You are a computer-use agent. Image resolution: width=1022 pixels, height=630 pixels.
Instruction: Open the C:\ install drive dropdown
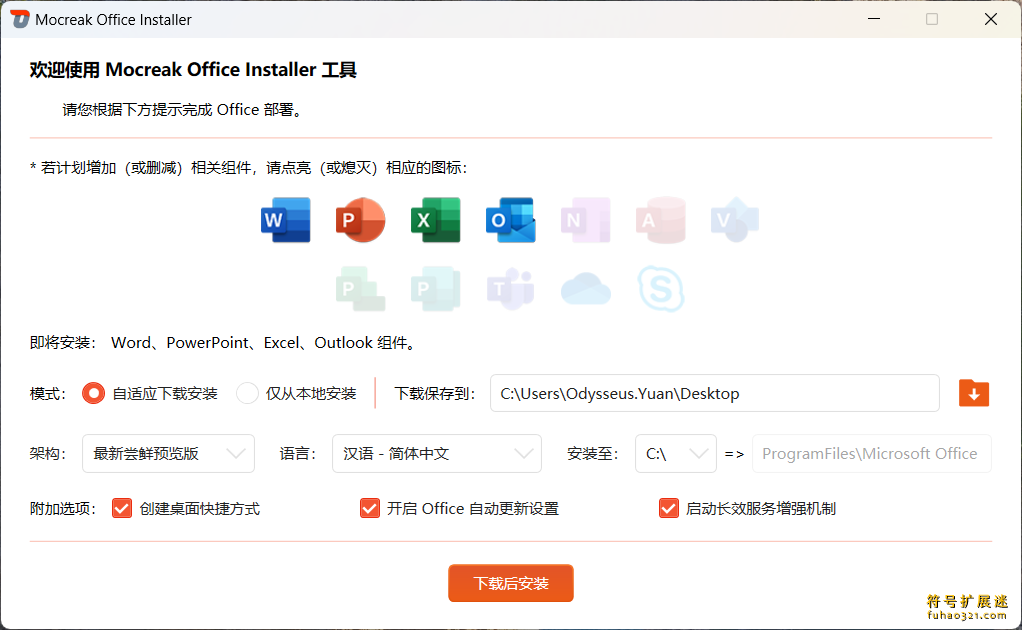click(675, 453)
